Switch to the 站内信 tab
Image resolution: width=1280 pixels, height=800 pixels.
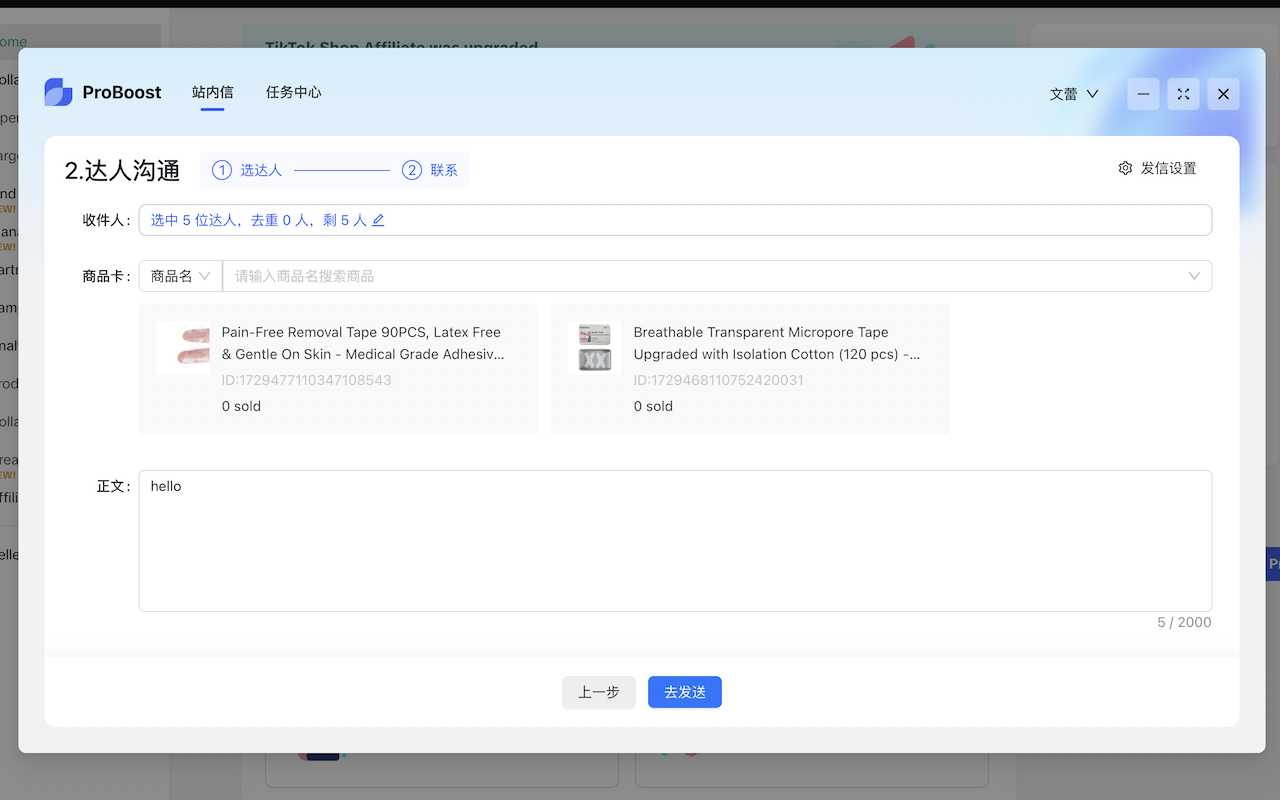(212, 91)
